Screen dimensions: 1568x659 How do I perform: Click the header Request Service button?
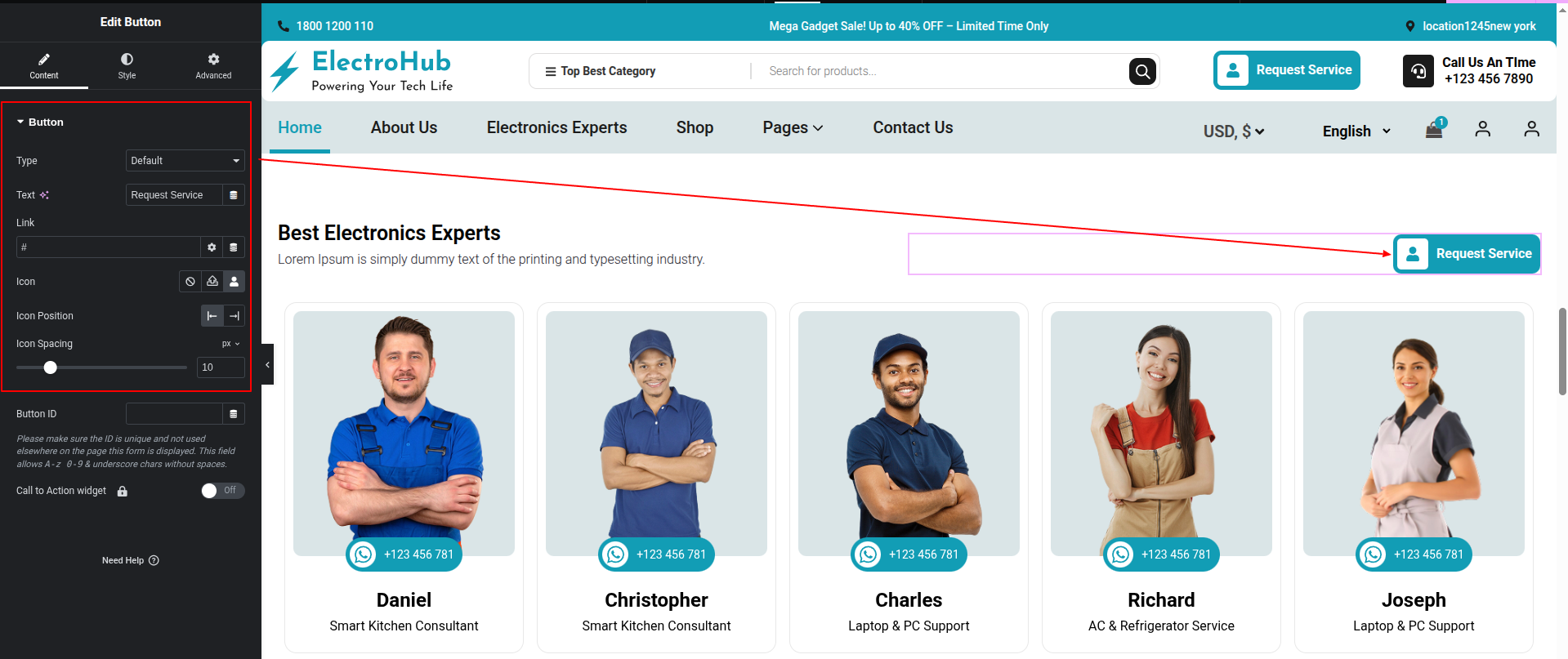(1287, 70)
